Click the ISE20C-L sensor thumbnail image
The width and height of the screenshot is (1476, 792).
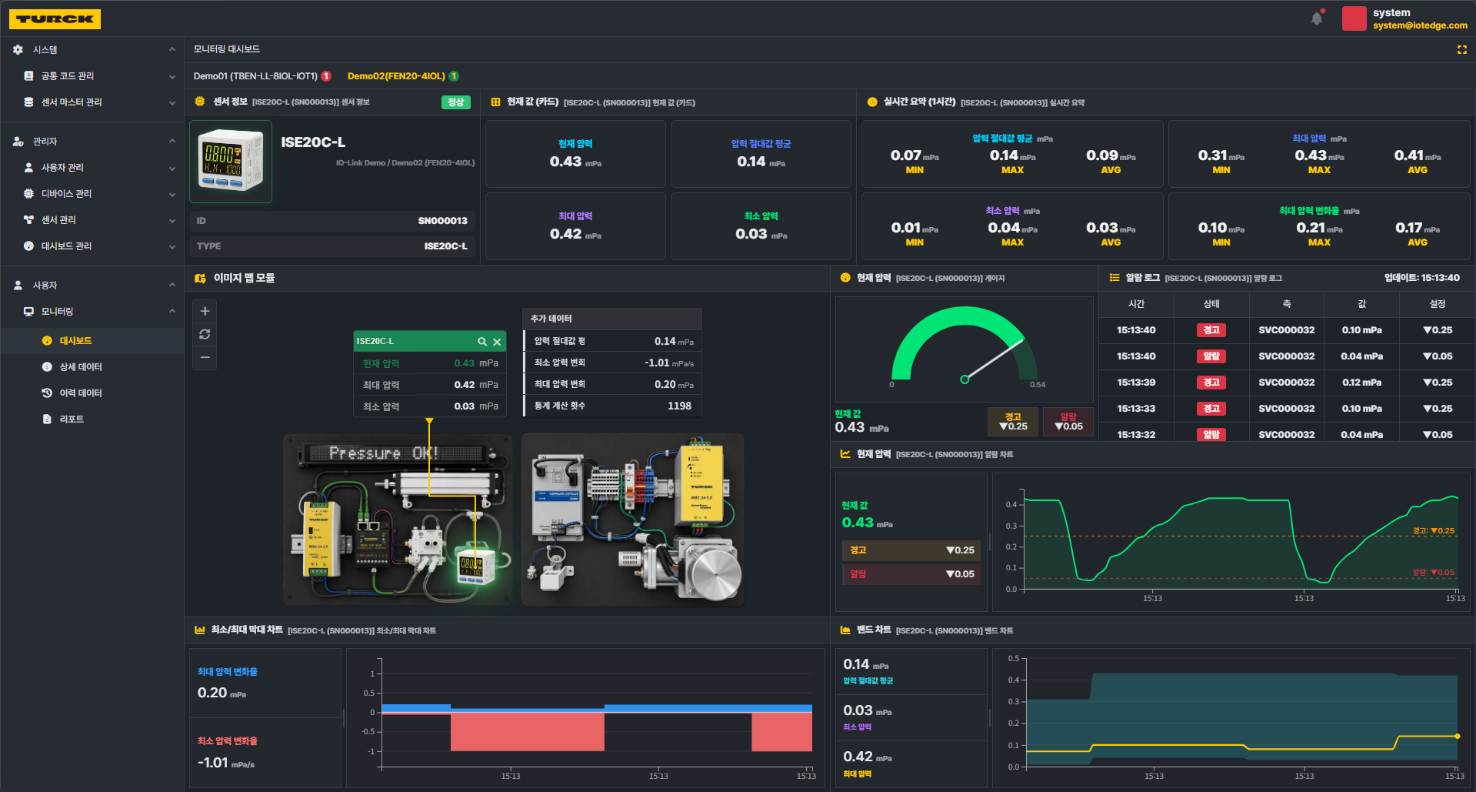click(x=231, y=162)
